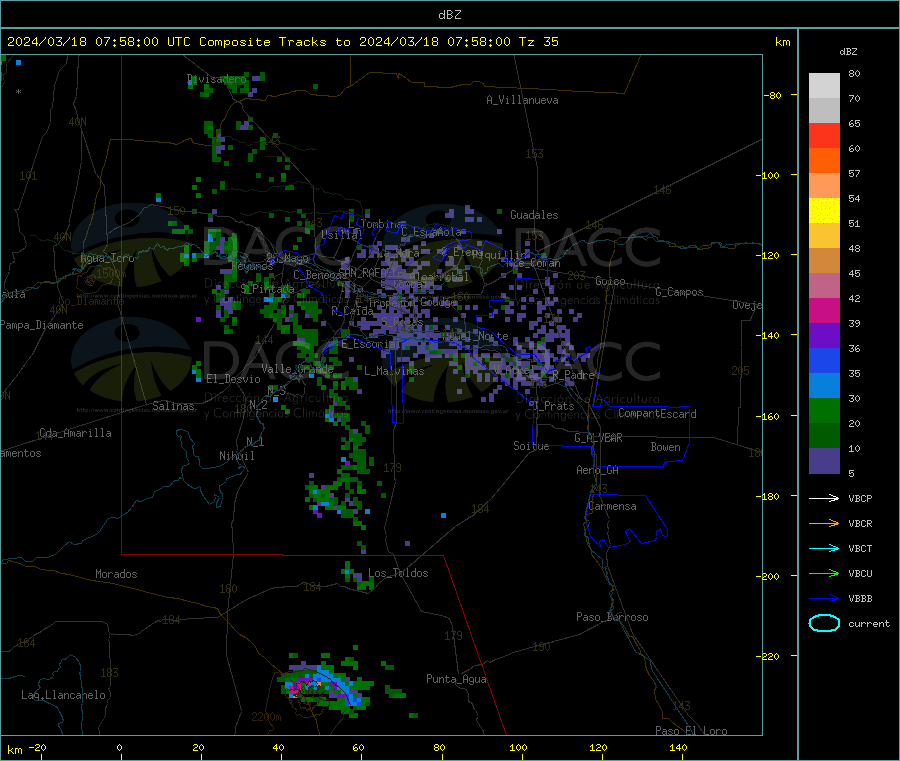Click the Punta_Agua map label
Screen dimensions: 900x761
pyautogui.click(x=456, y=679)
